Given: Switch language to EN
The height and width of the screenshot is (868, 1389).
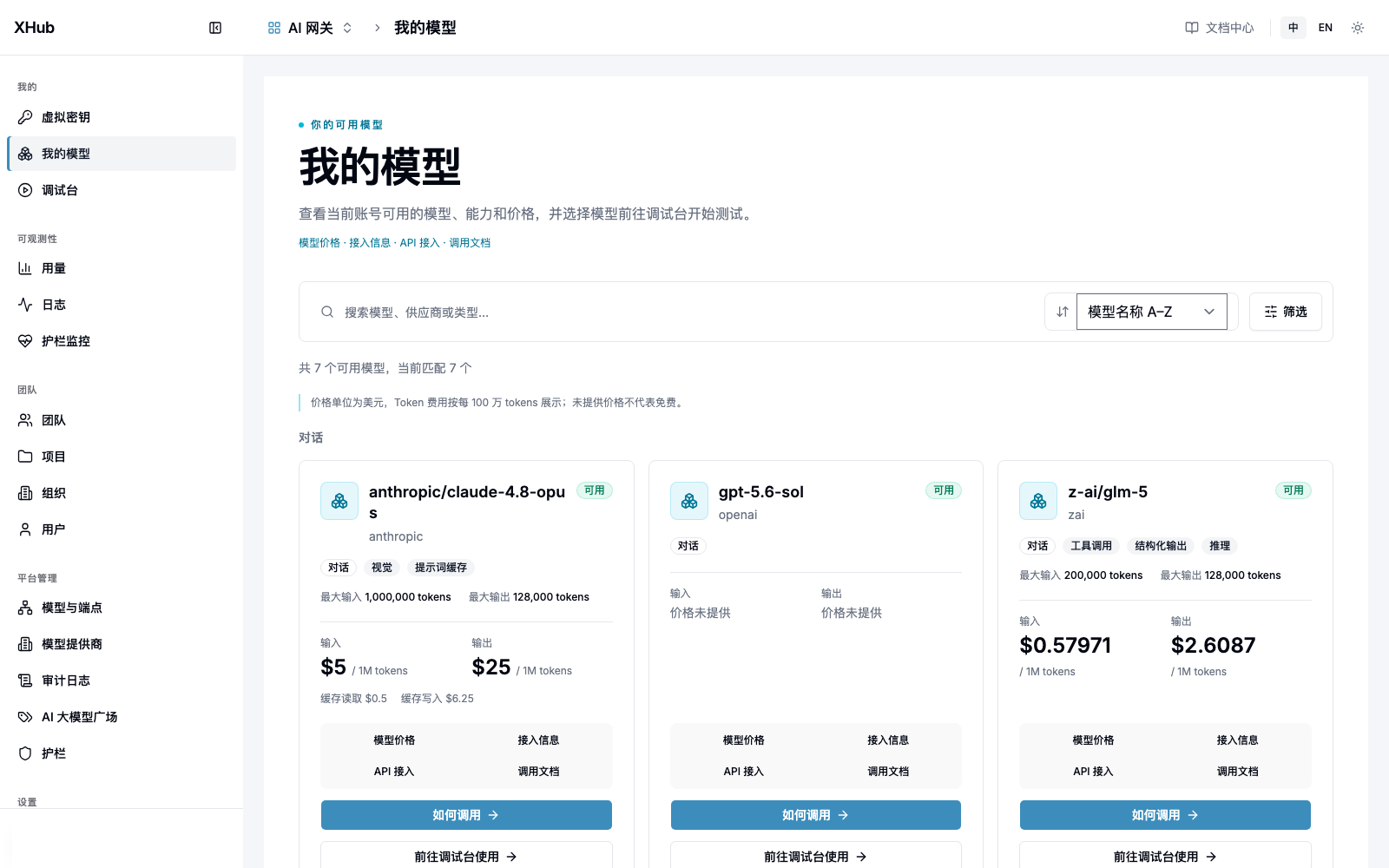Looking at the screenshot, I should (1326, 28).
